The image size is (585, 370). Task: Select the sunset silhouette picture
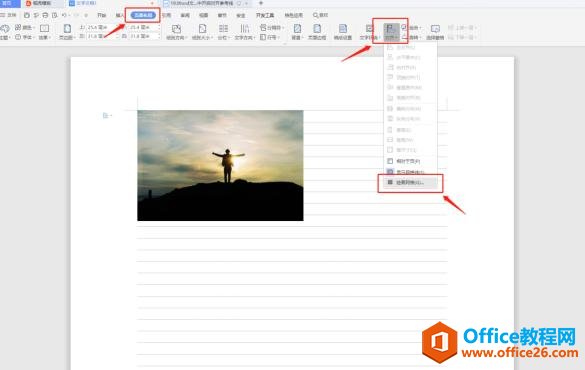pos(220,165)
